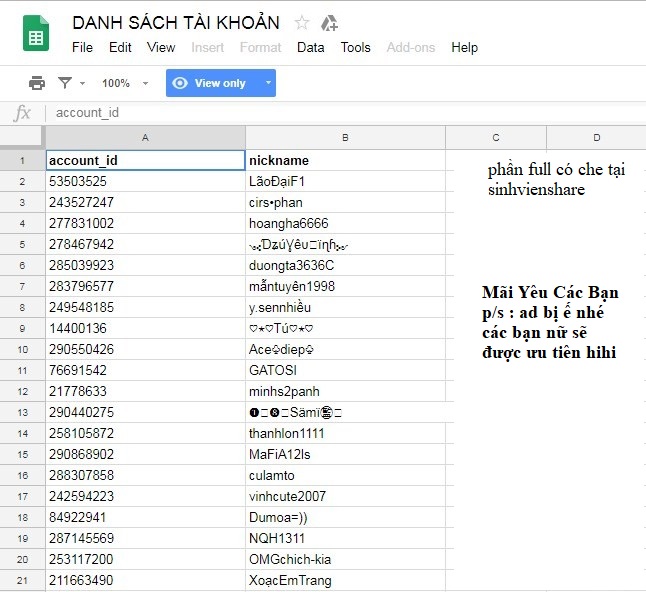Screen dimensions: 646x592
Task: Select cell with OMGchich-kia
Action: [345, 559]
